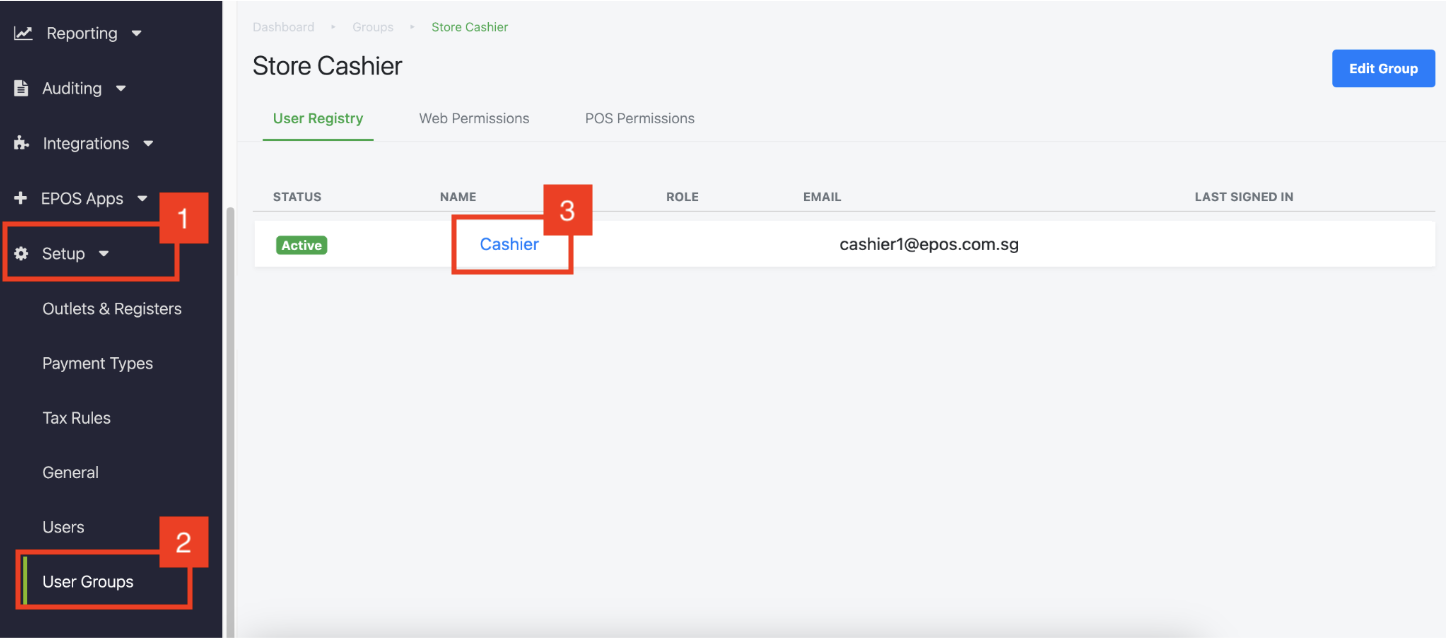Click the Reporting chart icon

(22, 33)
